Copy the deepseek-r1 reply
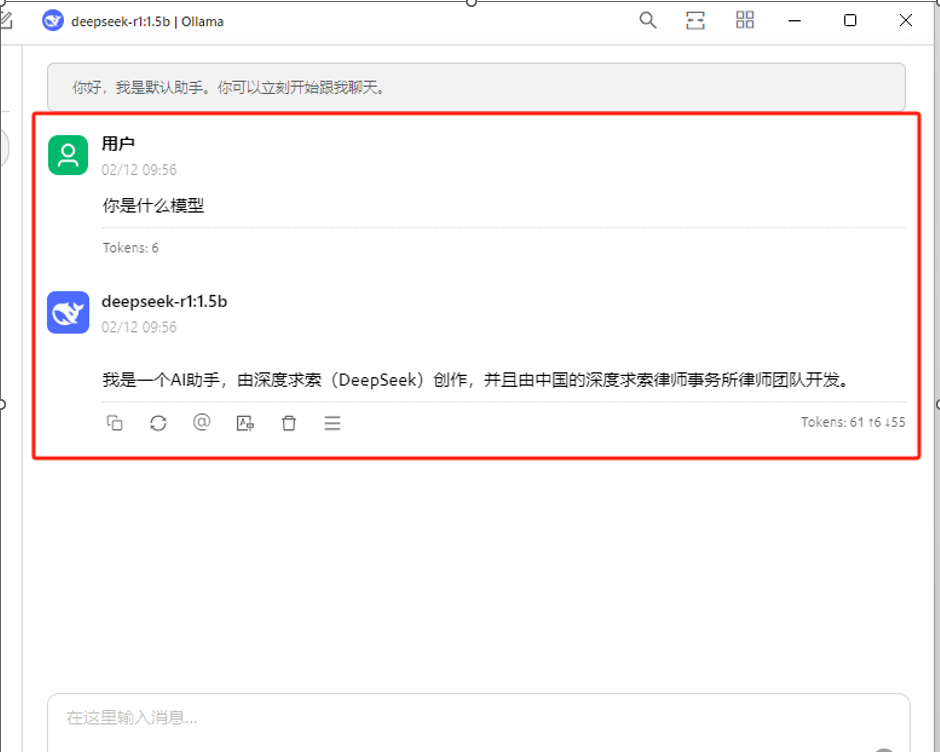 (x=115, y=423)
